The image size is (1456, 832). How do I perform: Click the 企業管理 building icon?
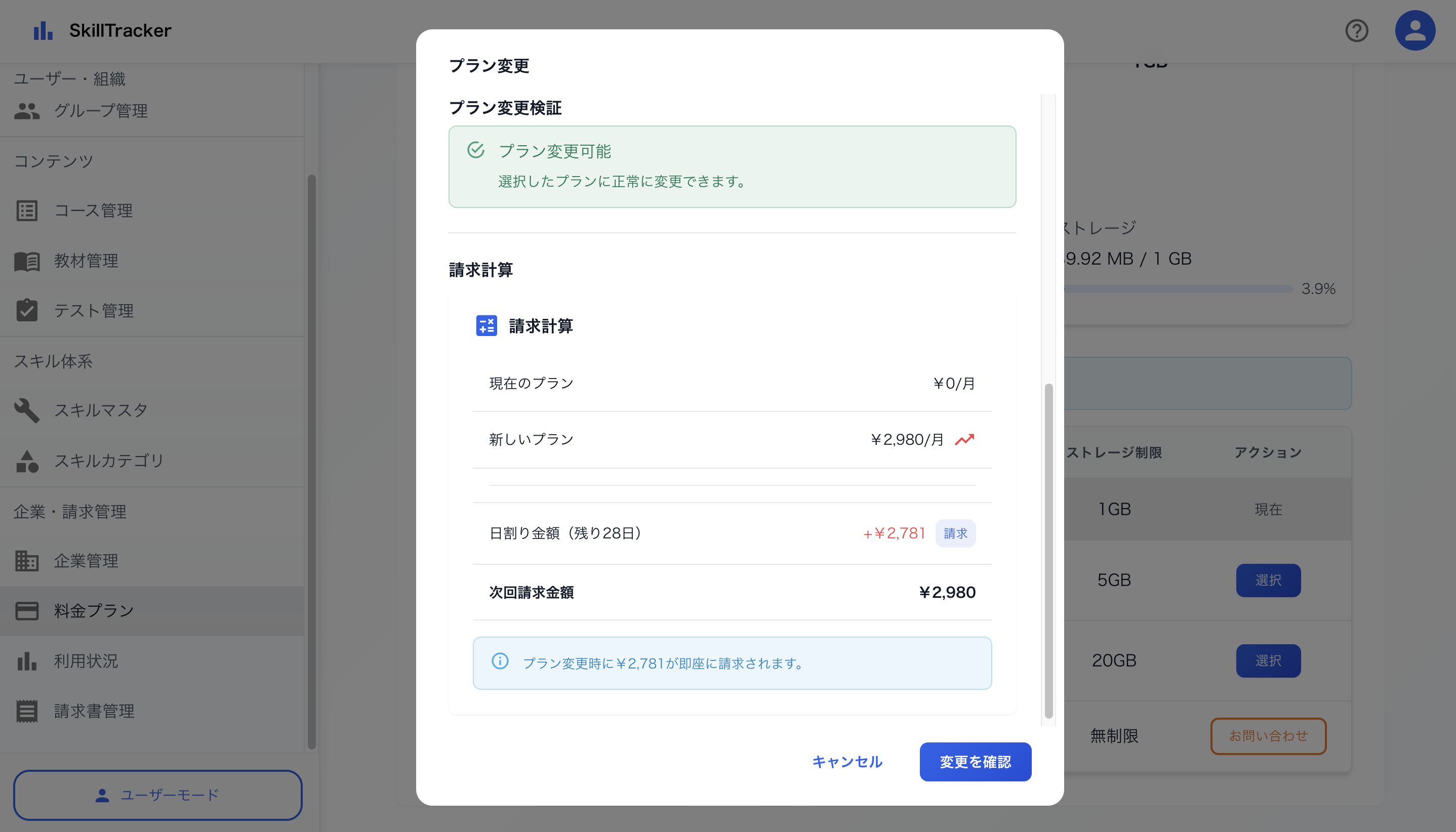[27, 561]
